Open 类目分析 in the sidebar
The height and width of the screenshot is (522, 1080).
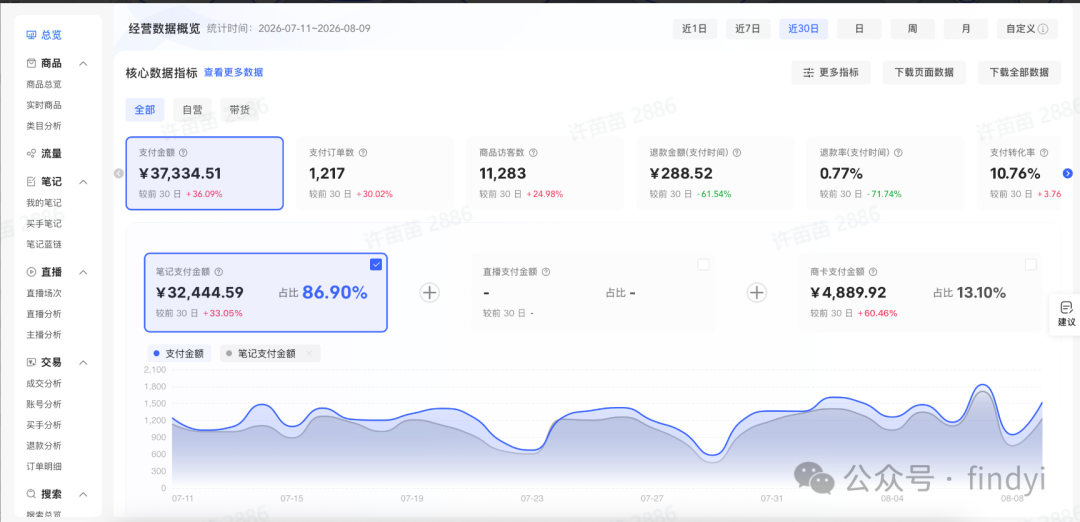[44, 125]
